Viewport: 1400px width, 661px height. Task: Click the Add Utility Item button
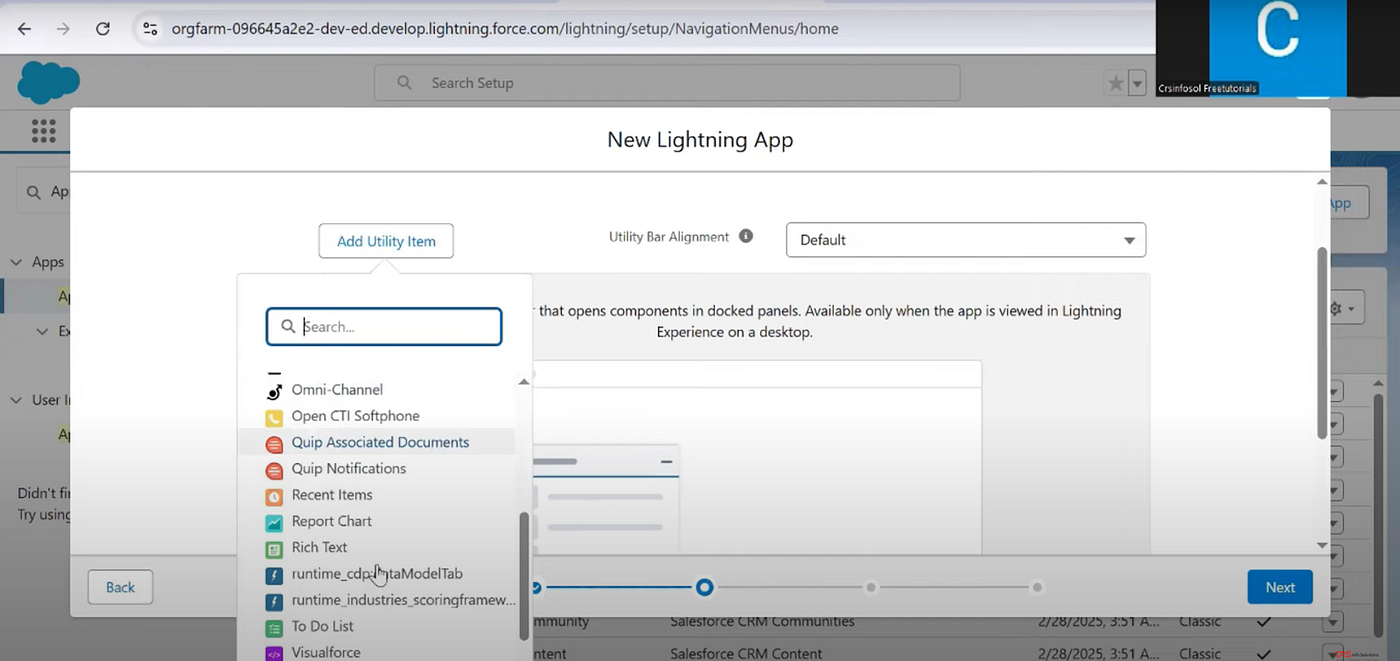[x=386, y=241]
